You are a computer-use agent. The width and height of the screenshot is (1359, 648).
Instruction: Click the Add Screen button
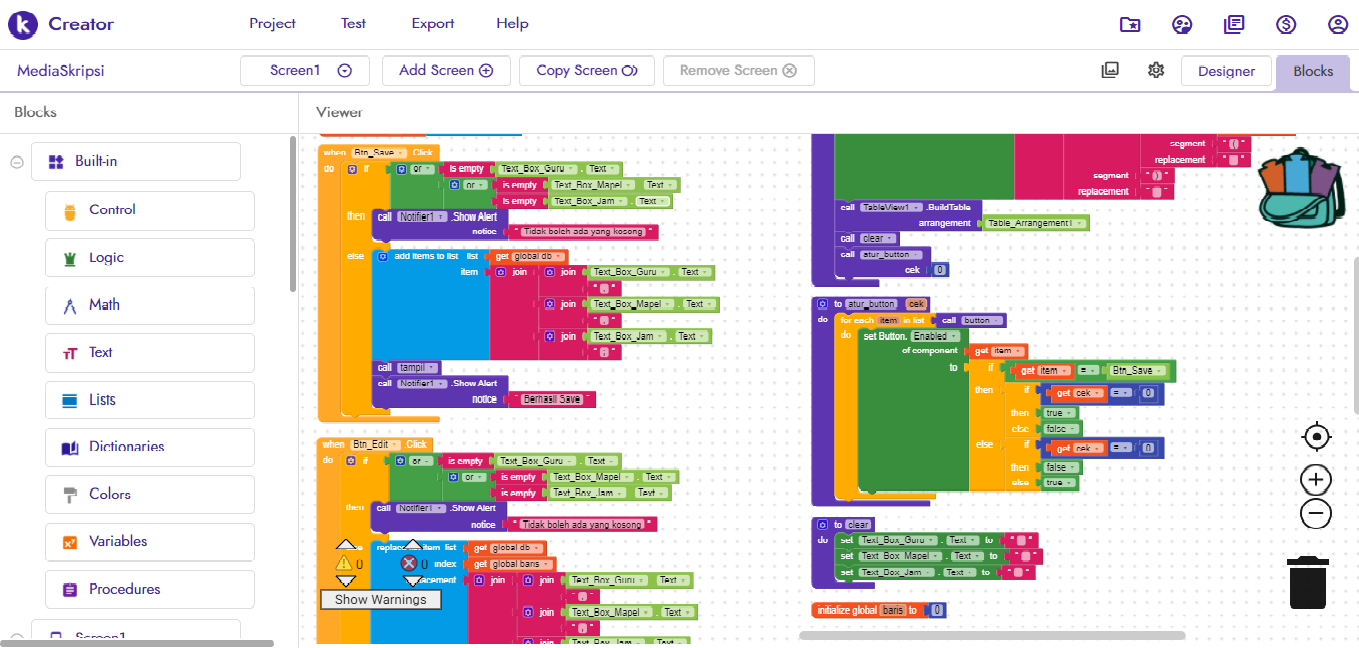point(446,71)
